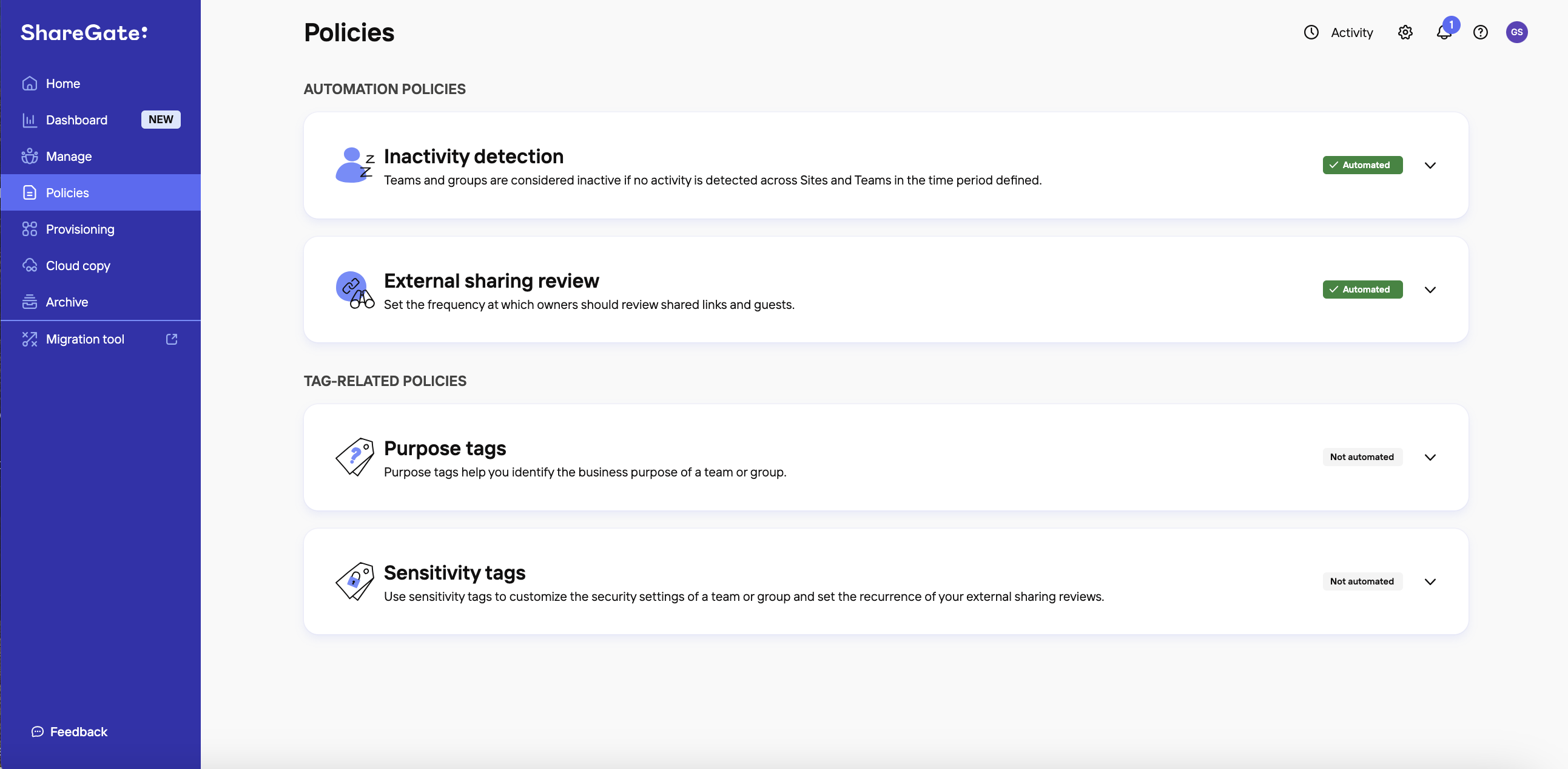Image resolution: width=1568 pixels, height=769 pixels.
Task: Click the Inactivity detection title
Action: click(x=474, y=157)
